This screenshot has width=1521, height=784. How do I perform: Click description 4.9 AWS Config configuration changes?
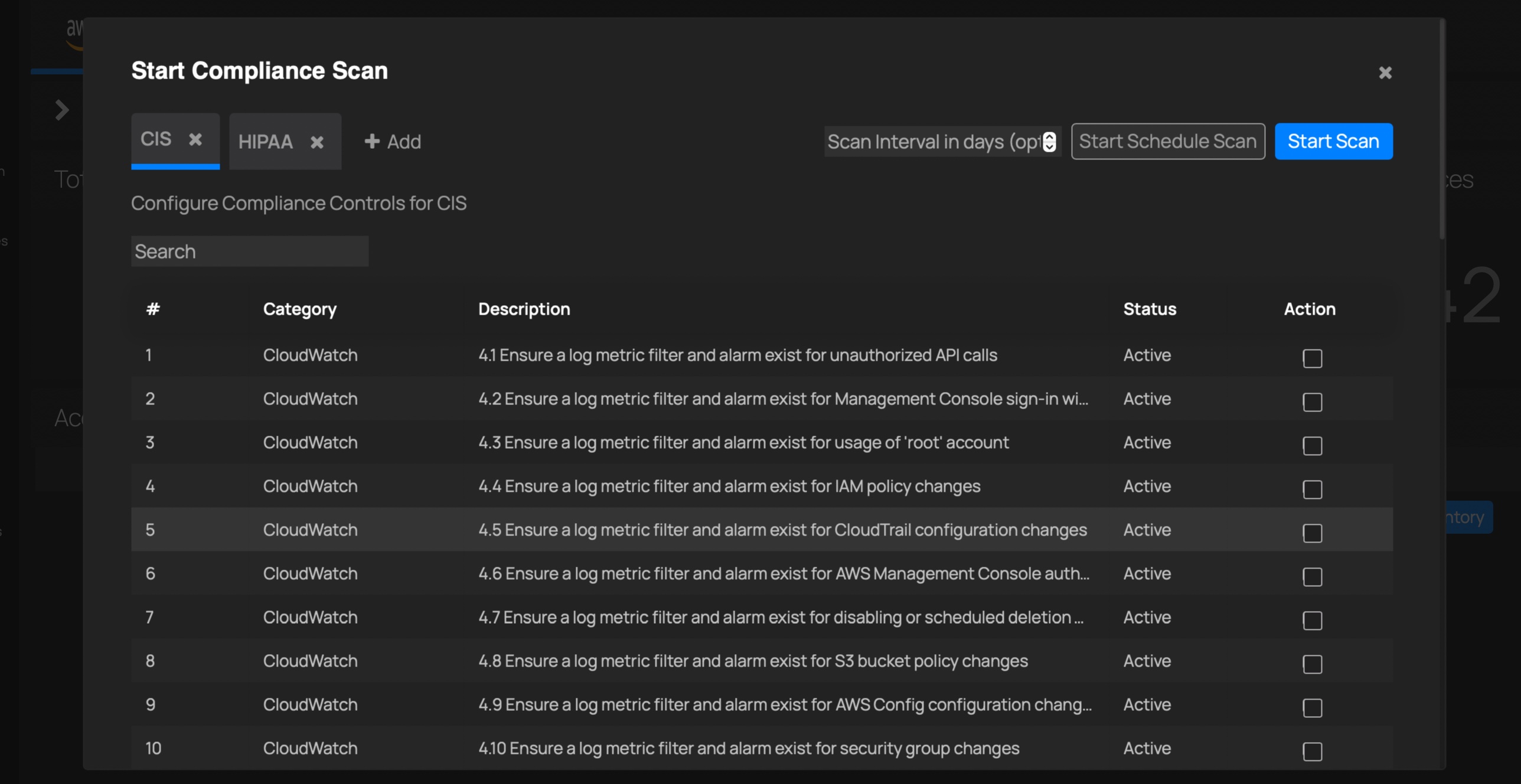pyautogui.click(x=785, y=704)
